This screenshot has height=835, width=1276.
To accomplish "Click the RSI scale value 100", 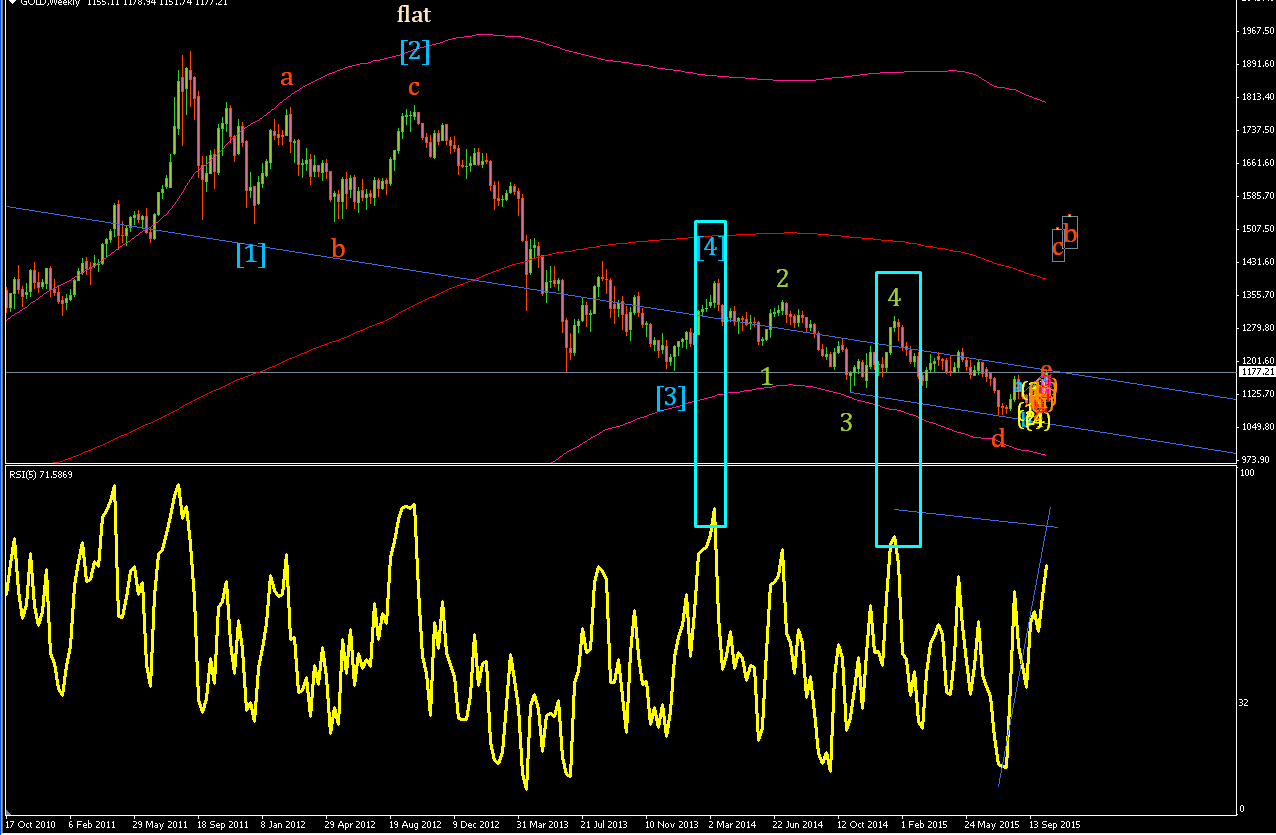I will [1247, 473].
